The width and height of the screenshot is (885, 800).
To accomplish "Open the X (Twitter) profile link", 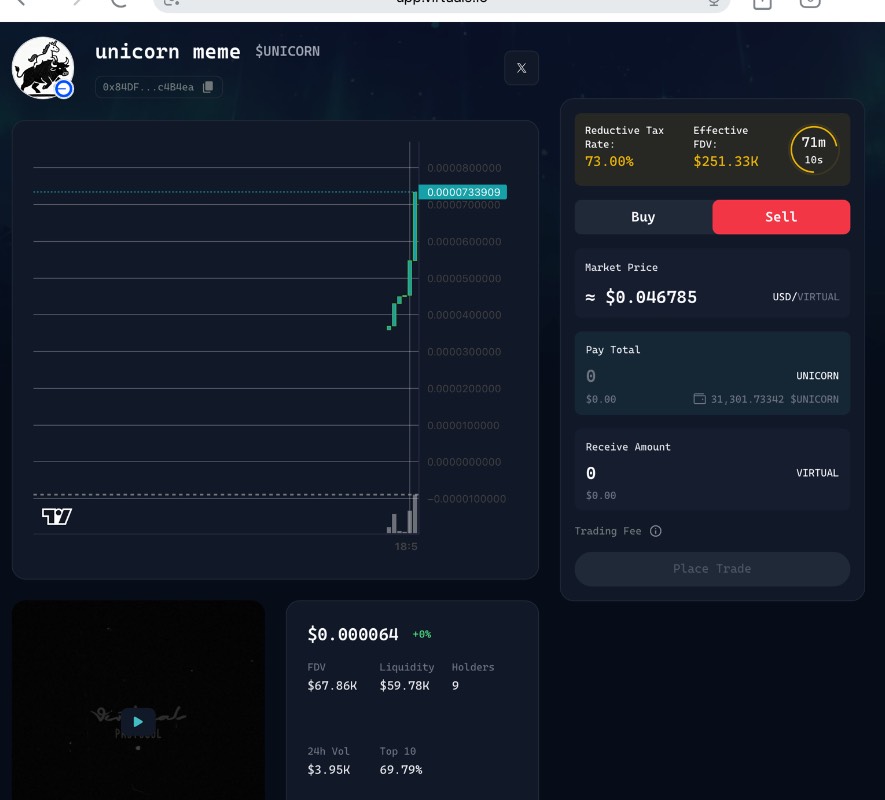I will coord(521,68).
